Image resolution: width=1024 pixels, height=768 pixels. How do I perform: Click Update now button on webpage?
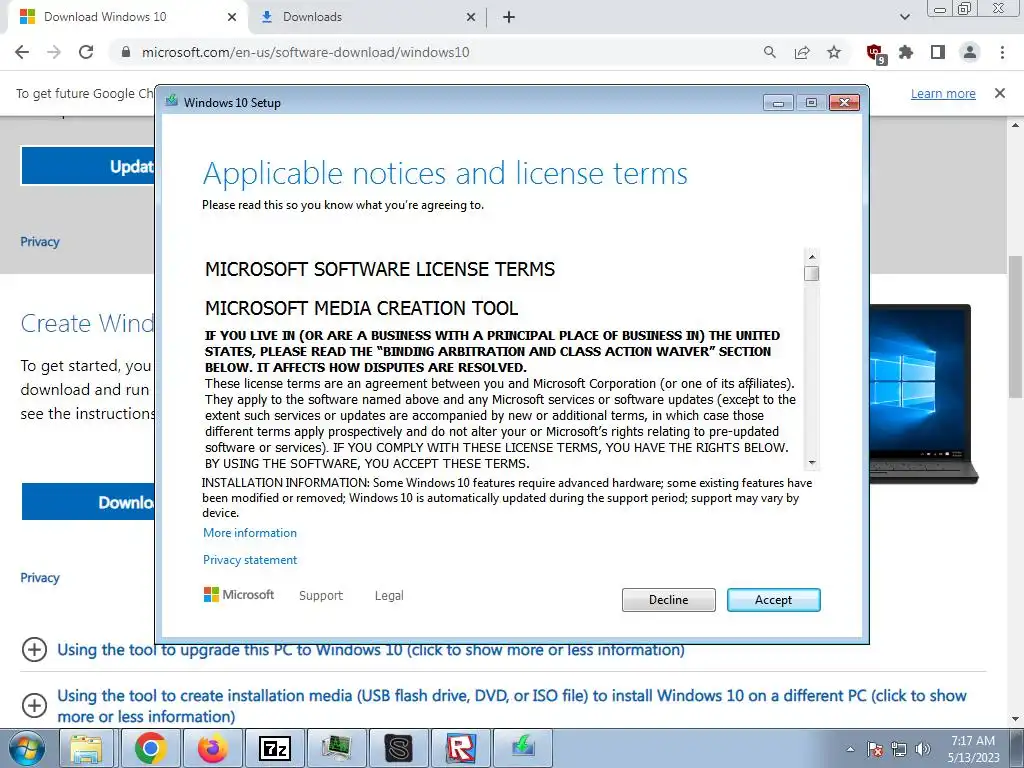click(88, 166)
